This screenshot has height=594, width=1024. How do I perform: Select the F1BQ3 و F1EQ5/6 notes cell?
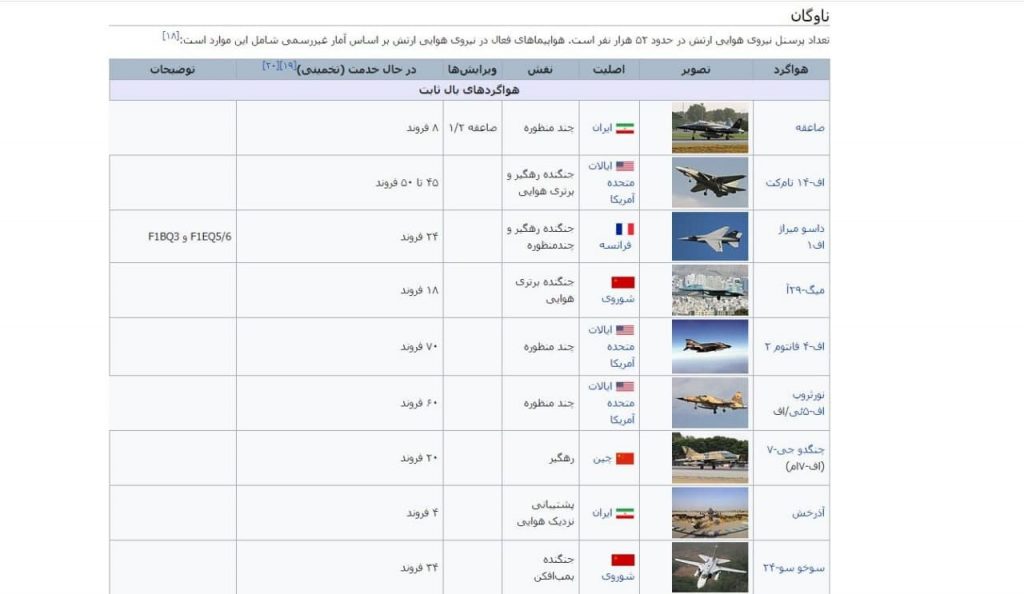coord(172,236)
